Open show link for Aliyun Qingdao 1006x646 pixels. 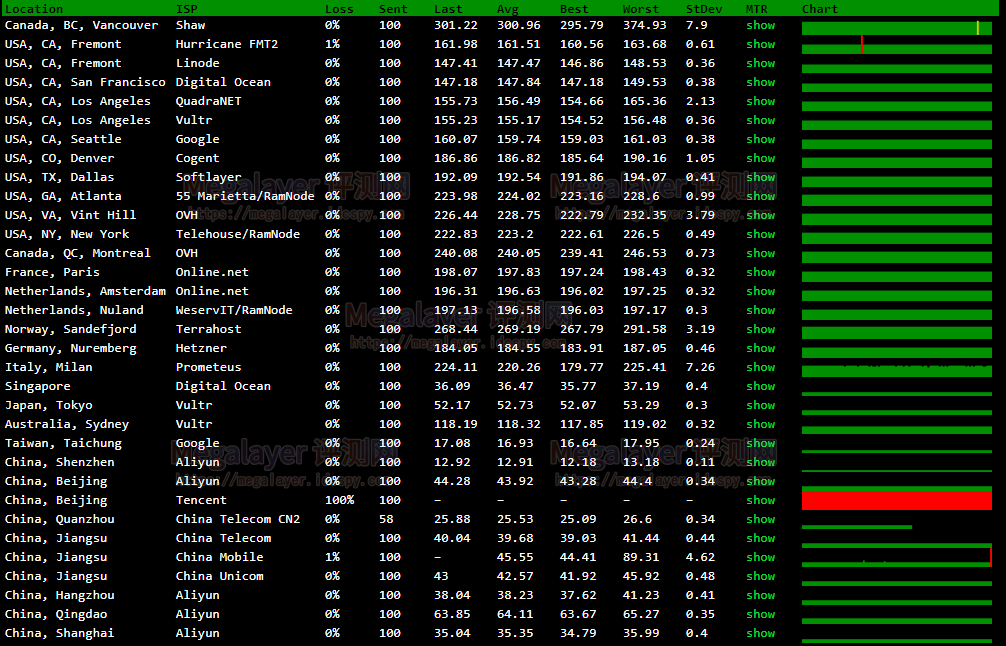coord(760,614)
